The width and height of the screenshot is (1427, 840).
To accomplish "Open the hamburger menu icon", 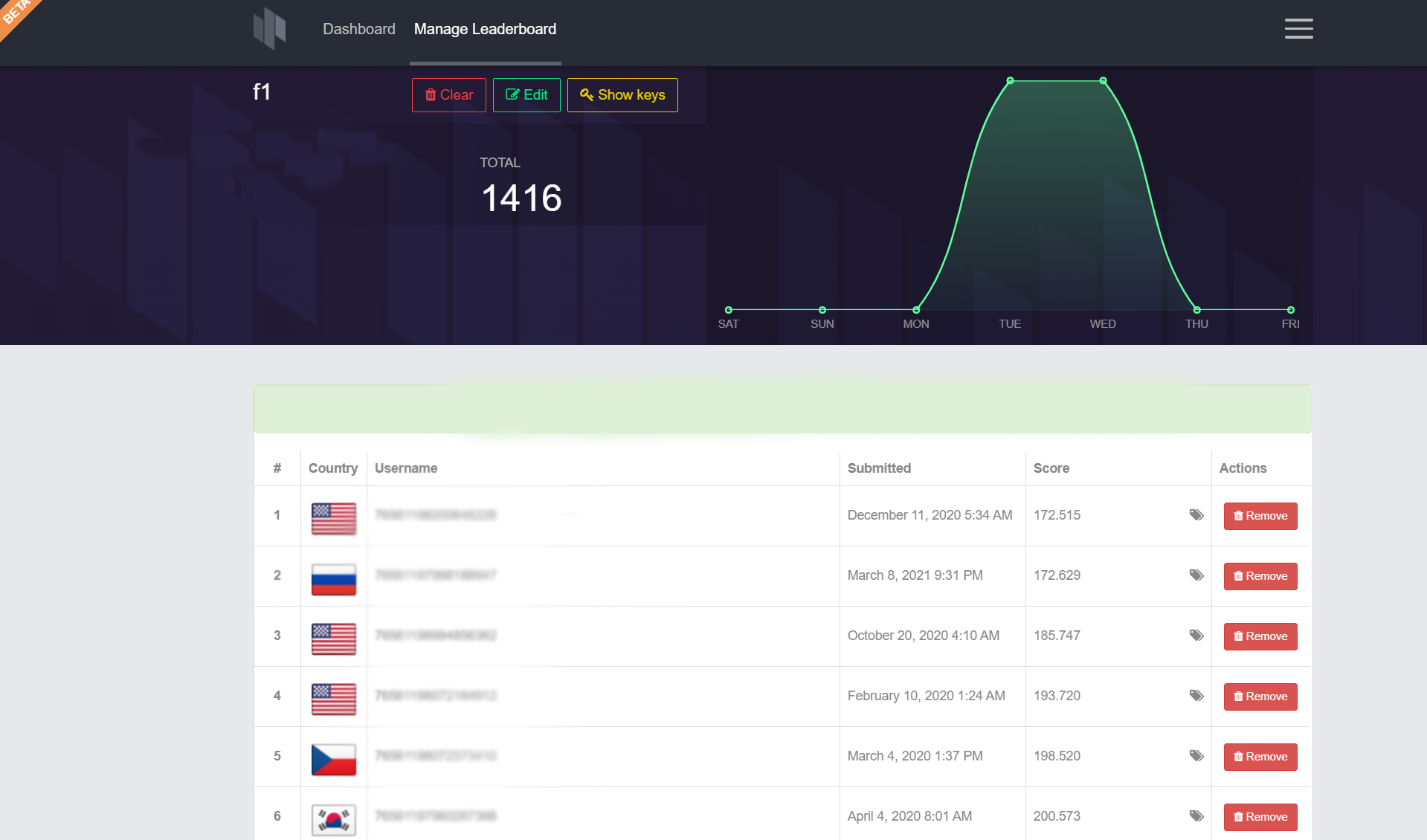I will (x=1298, y=29).
